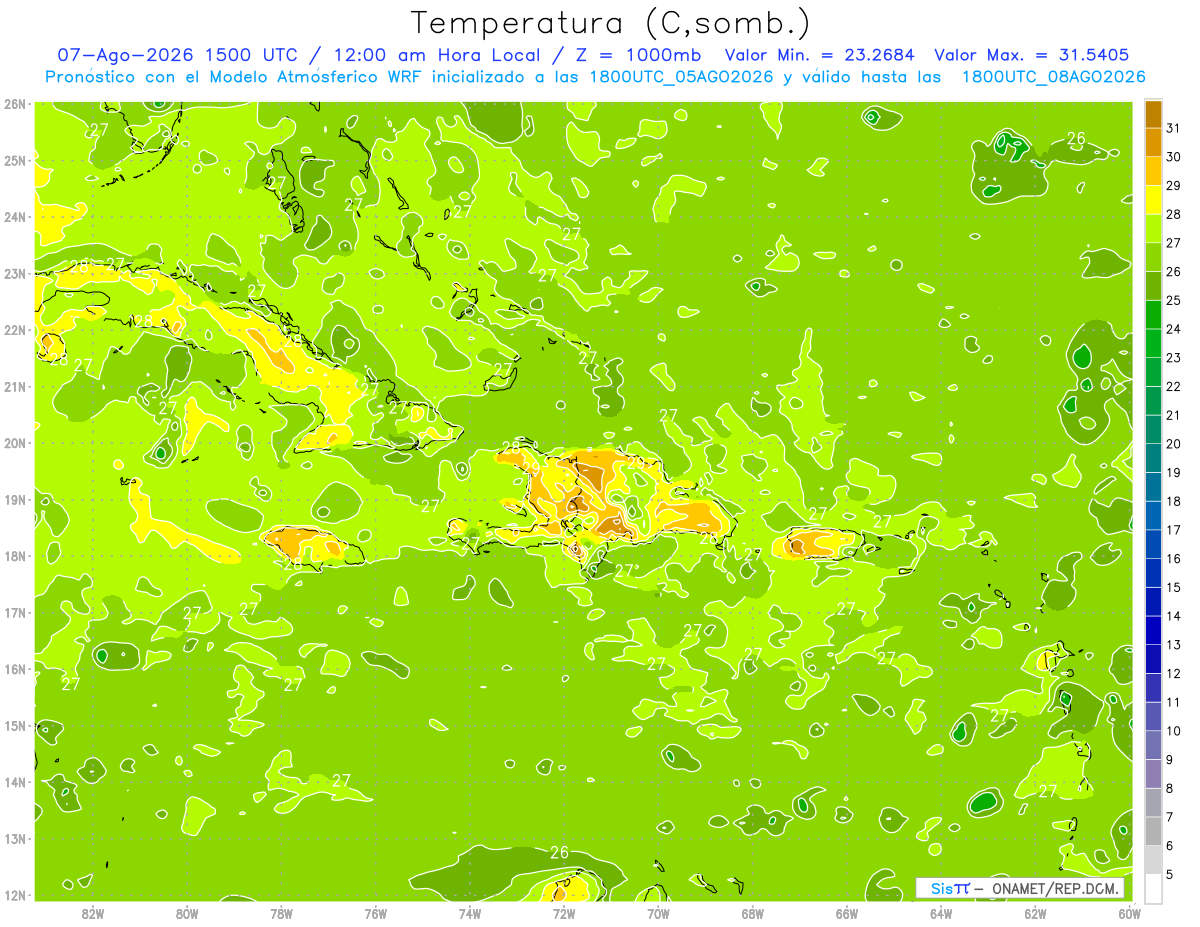1200x927 pixels.
Task: Click the 70W longitude axis label
Action: 658,913
